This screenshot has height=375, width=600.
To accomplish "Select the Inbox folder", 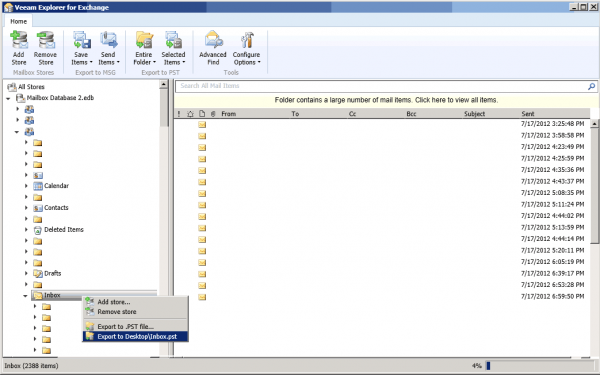I will (x=52, y=295).
